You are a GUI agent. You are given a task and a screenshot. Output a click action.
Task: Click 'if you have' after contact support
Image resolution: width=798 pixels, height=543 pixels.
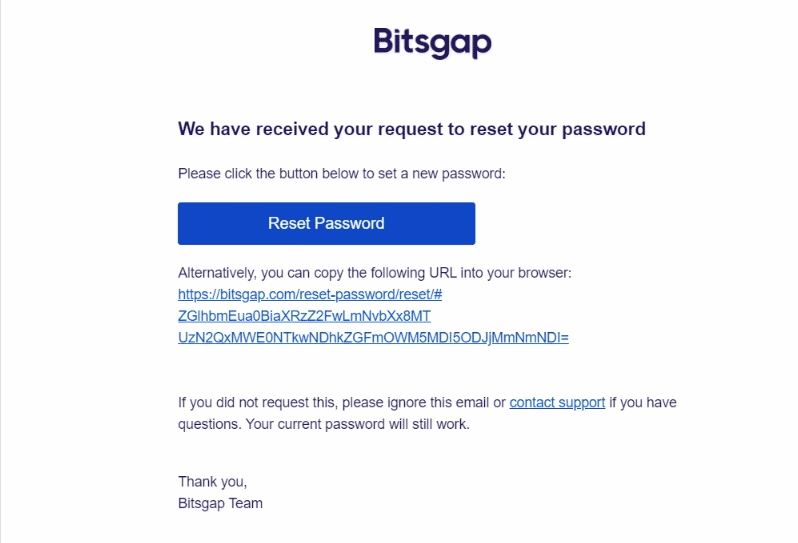[x=643, y=402]
